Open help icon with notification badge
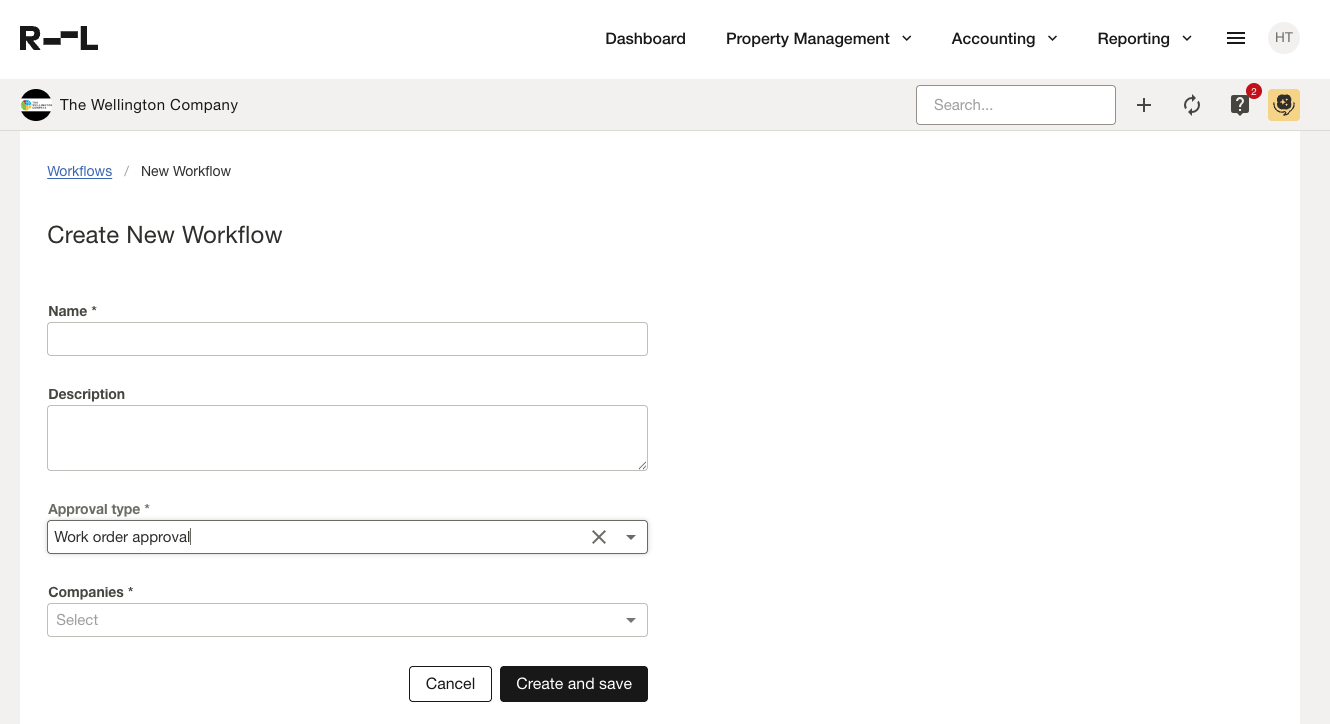The width and height of the screenshot is (1330, 724). pyautogui.click(x=1240, y=105)
